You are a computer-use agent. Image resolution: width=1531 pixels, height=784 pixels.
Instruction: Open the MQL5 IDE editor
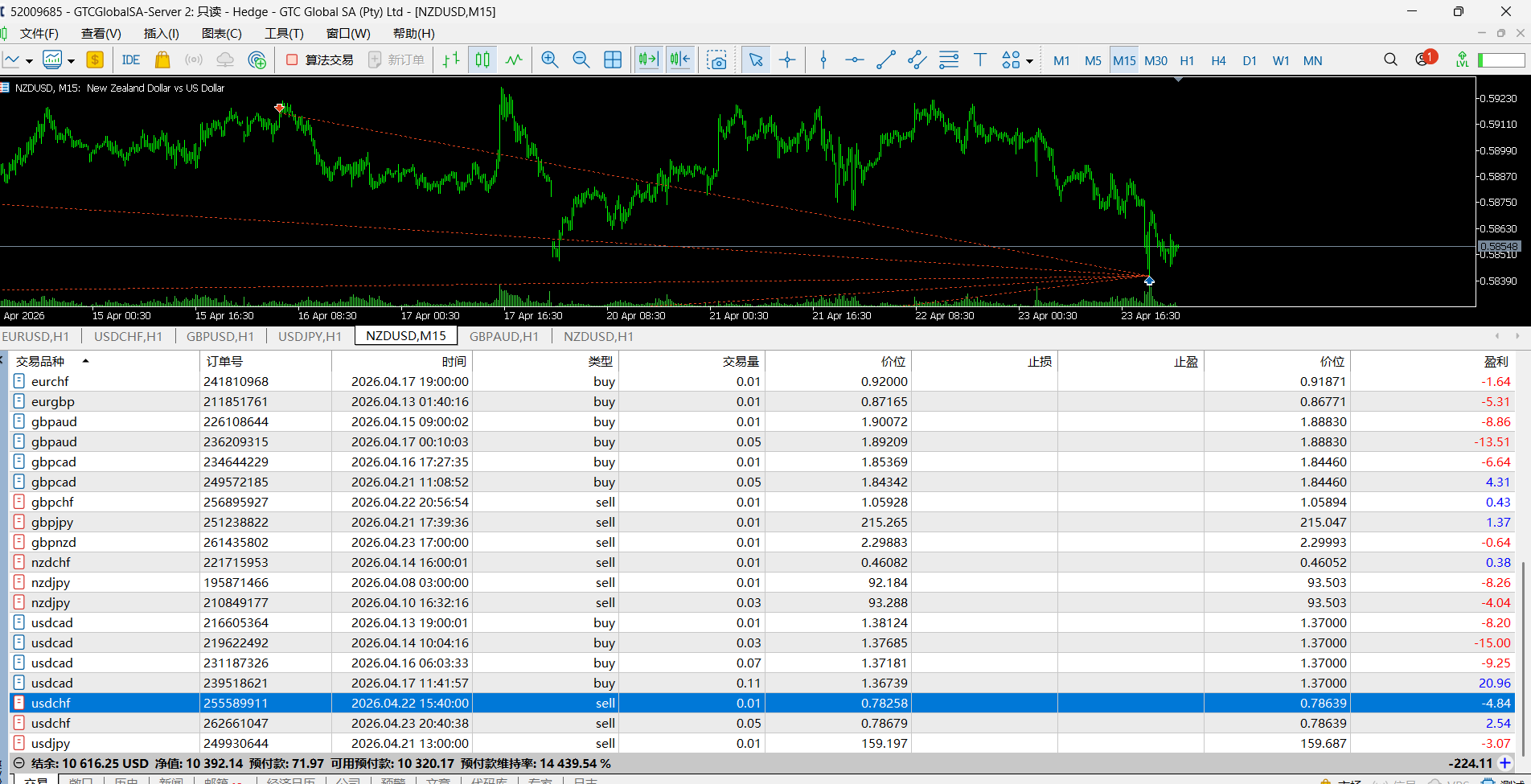coord(130,60)
